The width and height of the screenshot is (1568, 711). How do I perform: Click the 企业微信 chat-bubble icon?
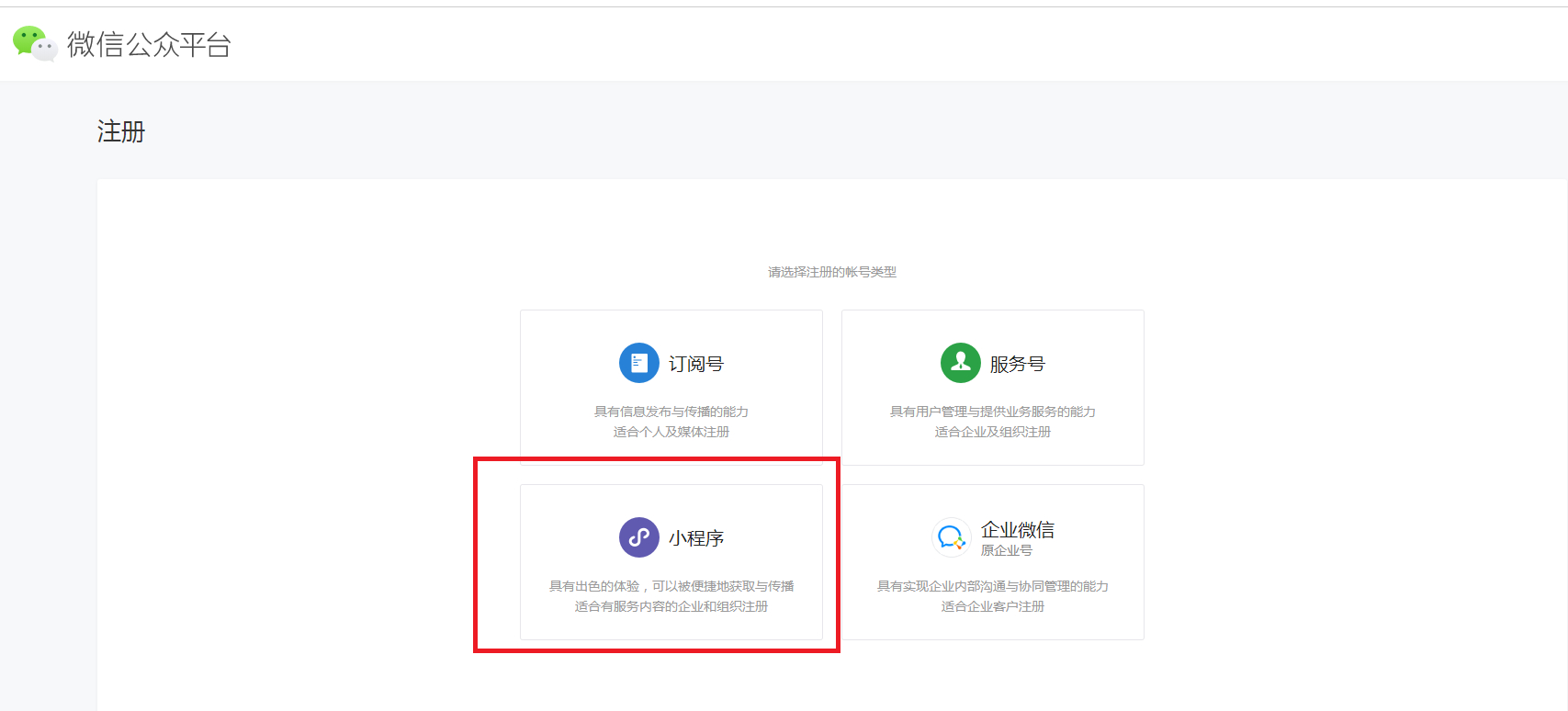[x=952, y=537]
